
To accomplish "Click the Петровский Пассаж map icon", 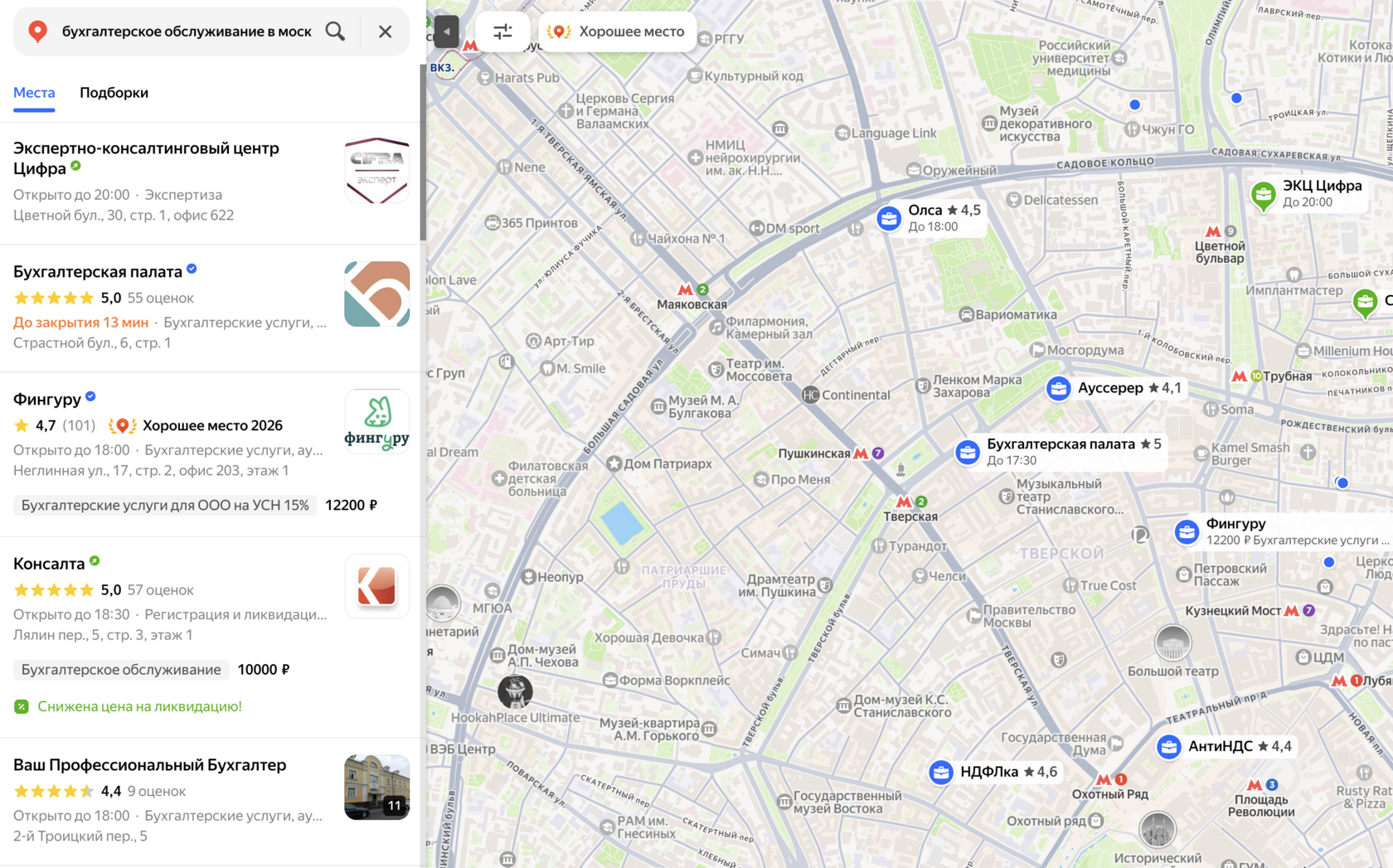I will click(x=1184, y=575).
